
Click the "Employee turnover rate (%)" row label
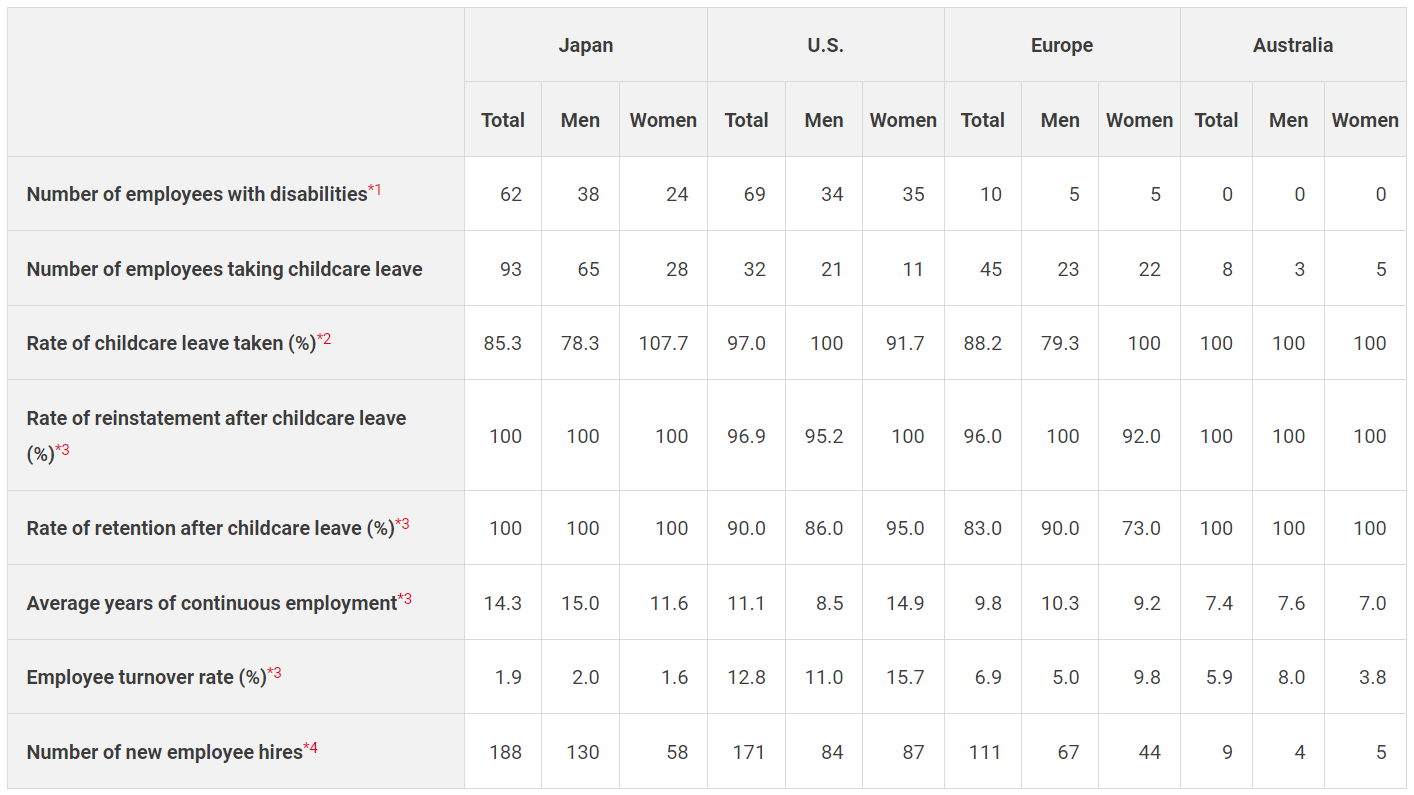[146, 677]
